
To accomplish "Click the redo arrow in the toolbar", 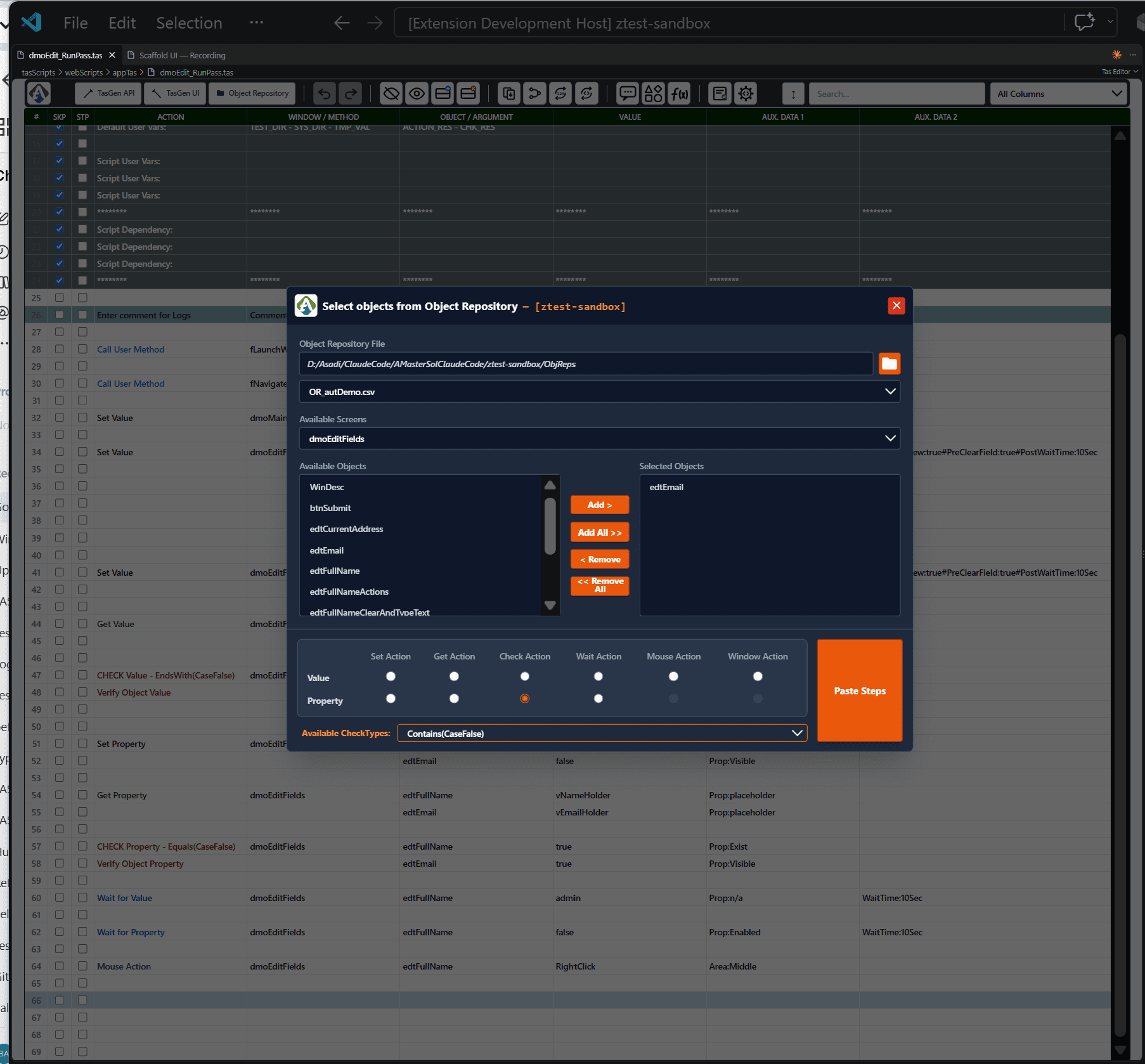I will [x=350, y=94].
